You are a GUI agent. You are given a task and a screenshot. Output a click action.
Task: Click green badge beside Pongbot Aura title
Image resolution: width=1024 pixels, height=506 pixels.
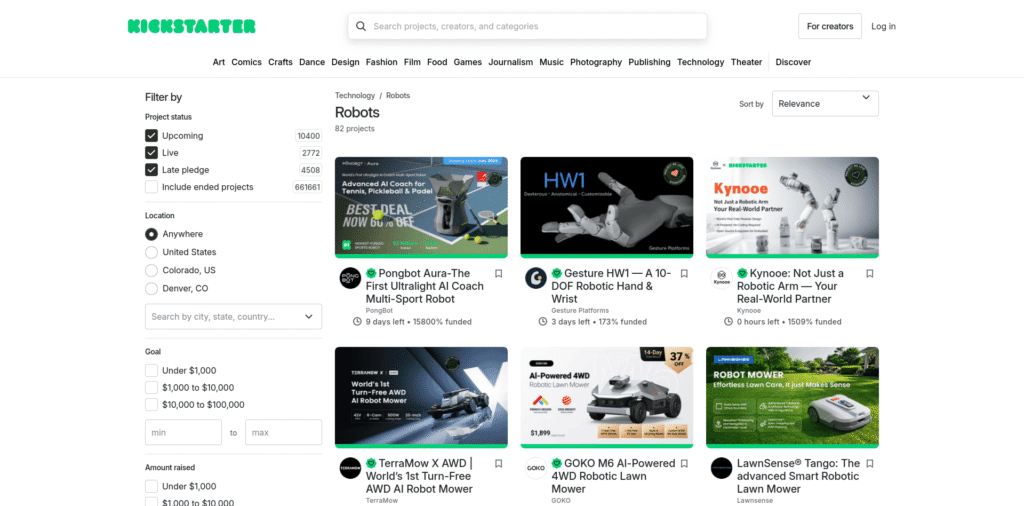[x=371, y=273]
